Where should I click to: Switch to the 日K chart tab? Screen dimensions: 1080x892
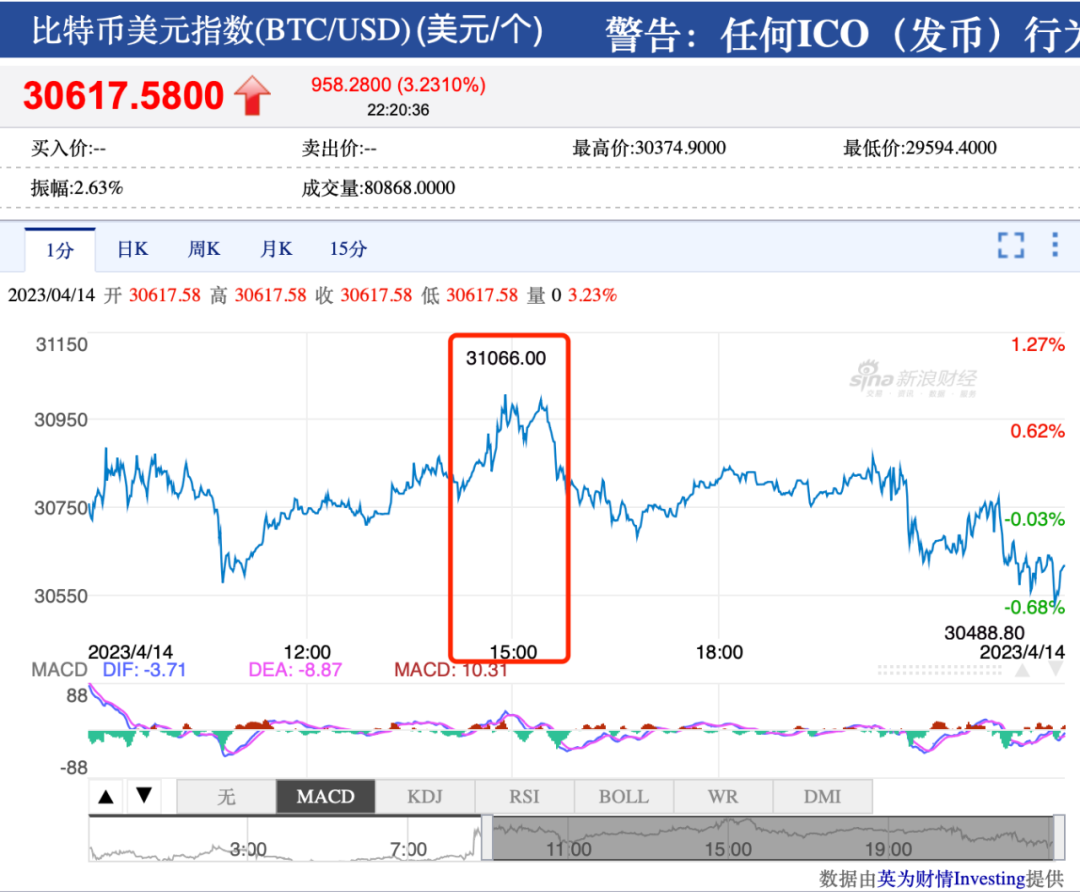coord(132,249)
